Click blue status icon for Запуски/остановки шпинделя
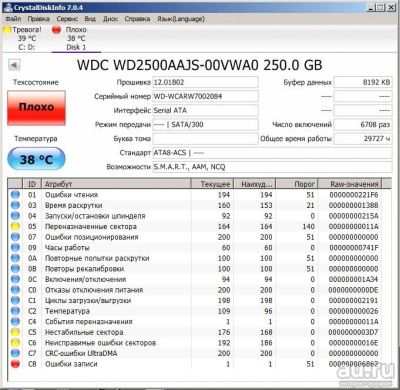Screen dimensions: 400x390 point(15,216)
